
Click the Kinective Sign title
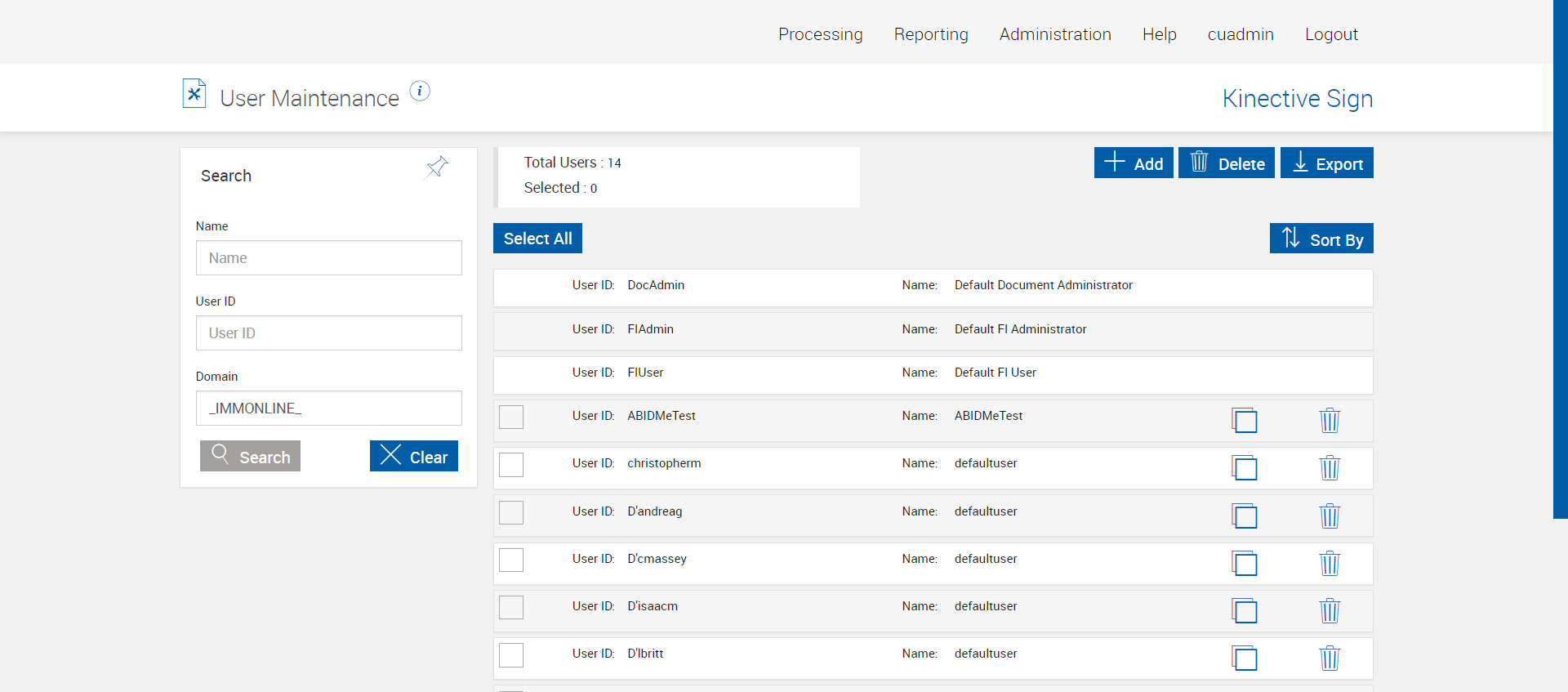click(1298, 98)
